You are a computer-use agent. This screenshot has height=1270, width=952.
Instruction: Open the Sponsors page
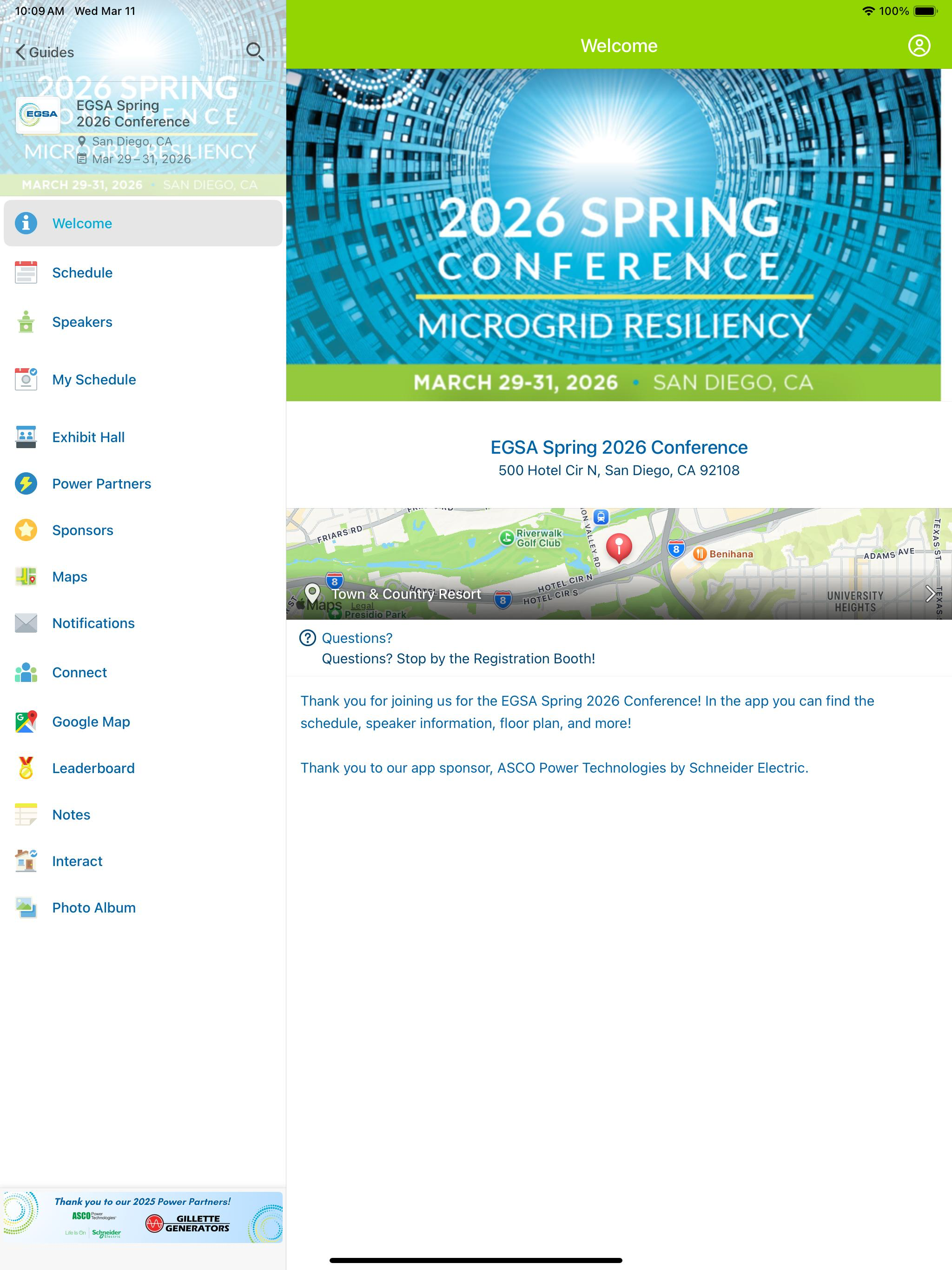(x=143, y=530)
